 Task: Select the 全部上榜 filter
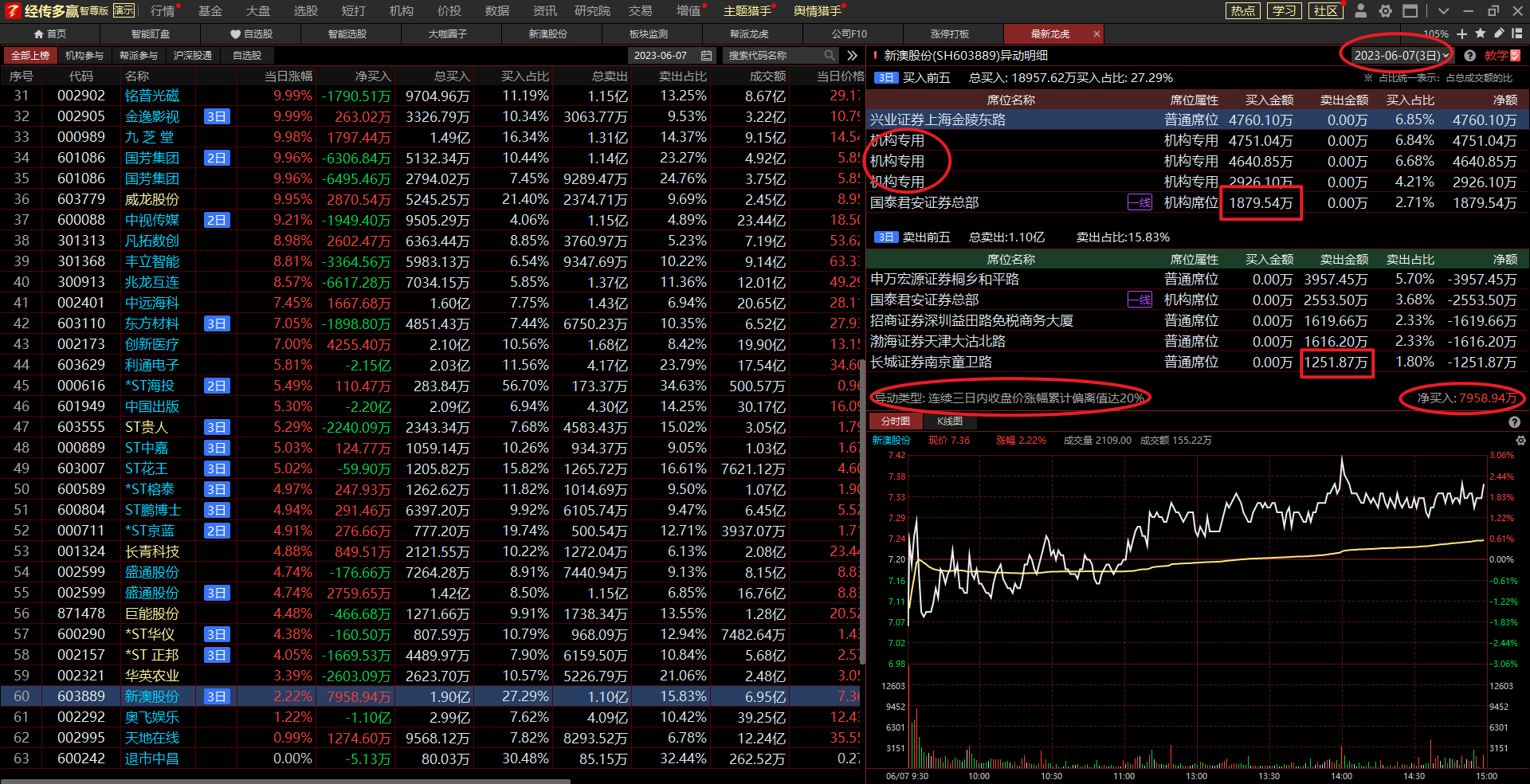tap(30, 56)
